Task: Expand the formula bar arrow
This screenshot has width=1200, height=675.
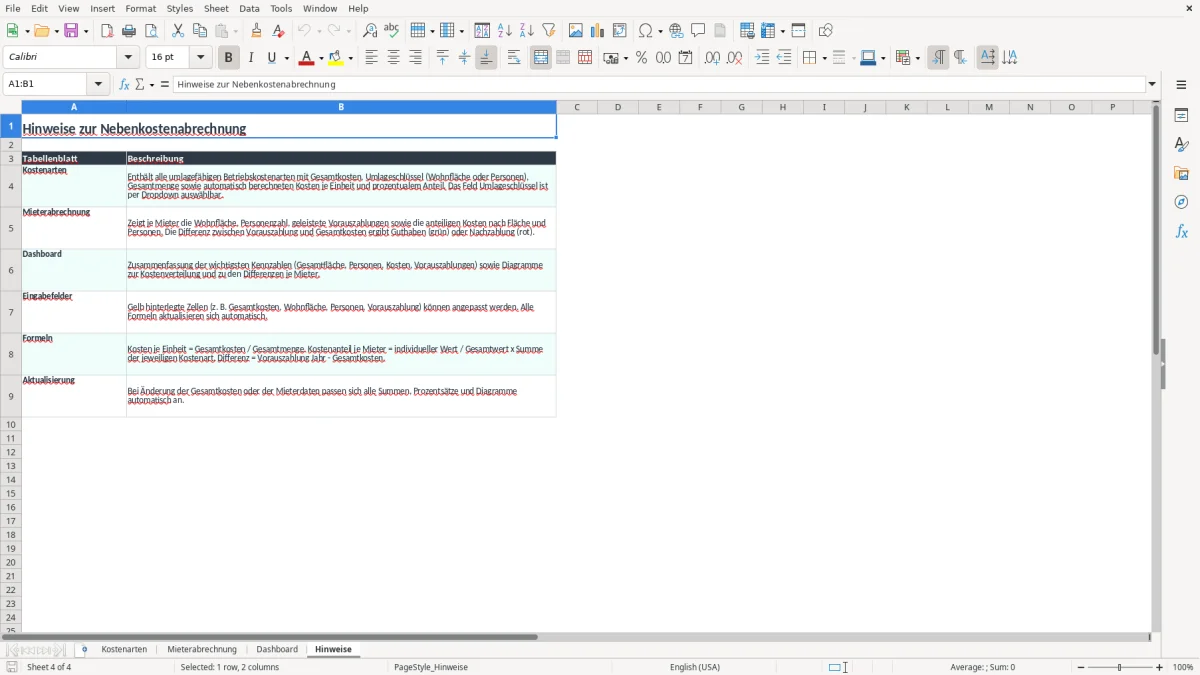Action: coord(1152,85)
